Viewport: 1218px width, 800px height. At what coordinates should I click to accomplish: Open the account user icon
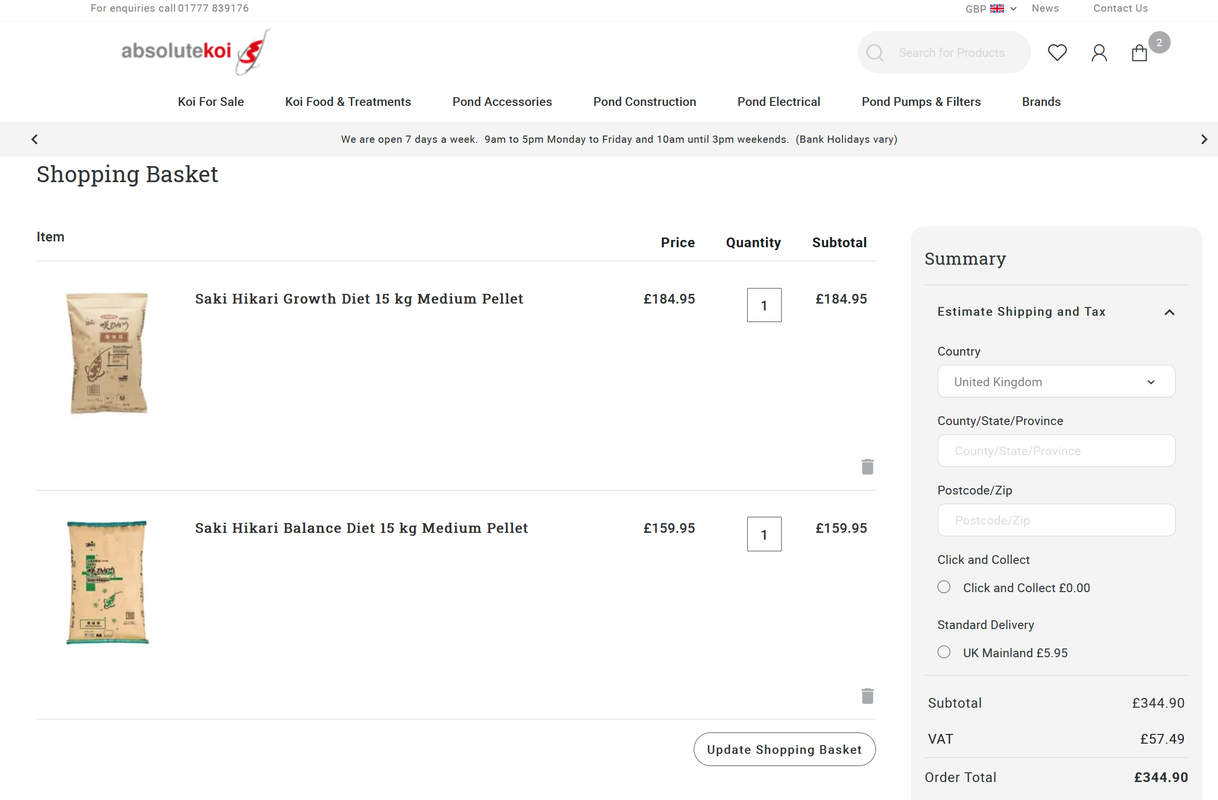coord(1099,53)
